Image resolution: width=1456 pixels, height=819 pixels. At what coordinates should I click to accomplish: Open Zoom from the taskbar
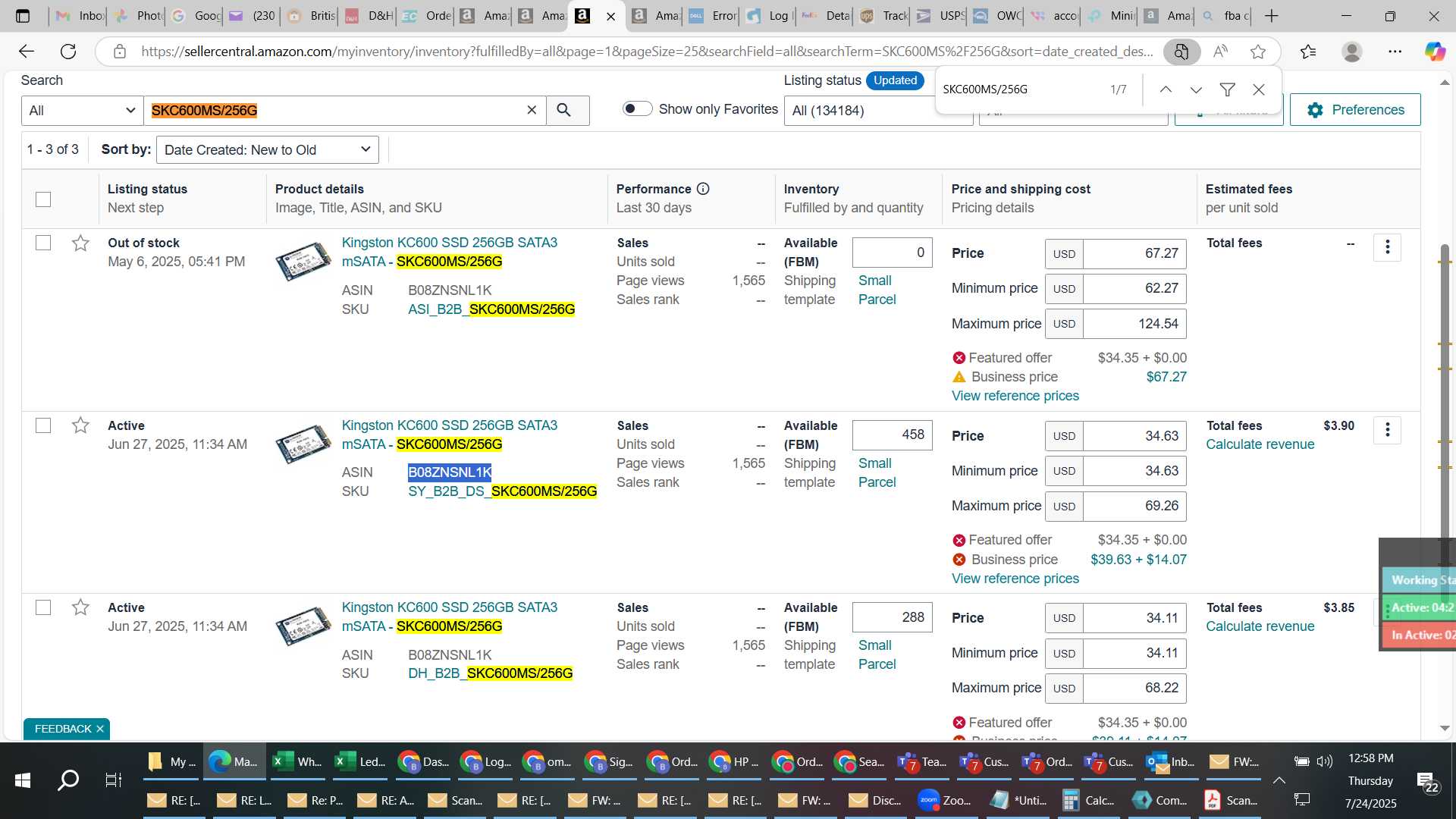[x=944, y=800]
